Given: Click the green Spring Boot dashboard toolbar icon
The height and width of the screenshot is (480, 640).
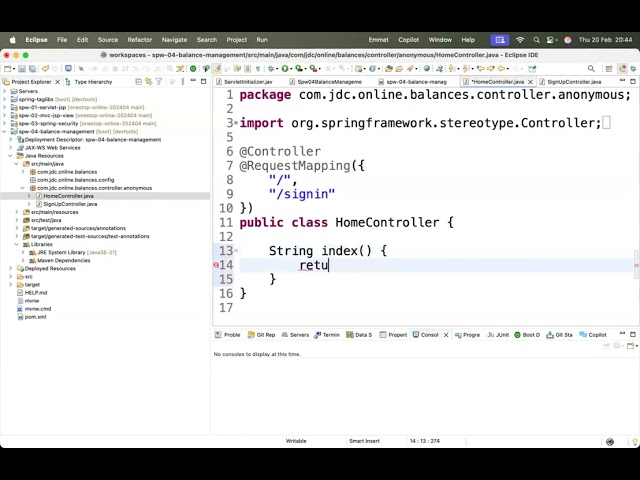Looking at the screenshot, I should coord(193,69).
